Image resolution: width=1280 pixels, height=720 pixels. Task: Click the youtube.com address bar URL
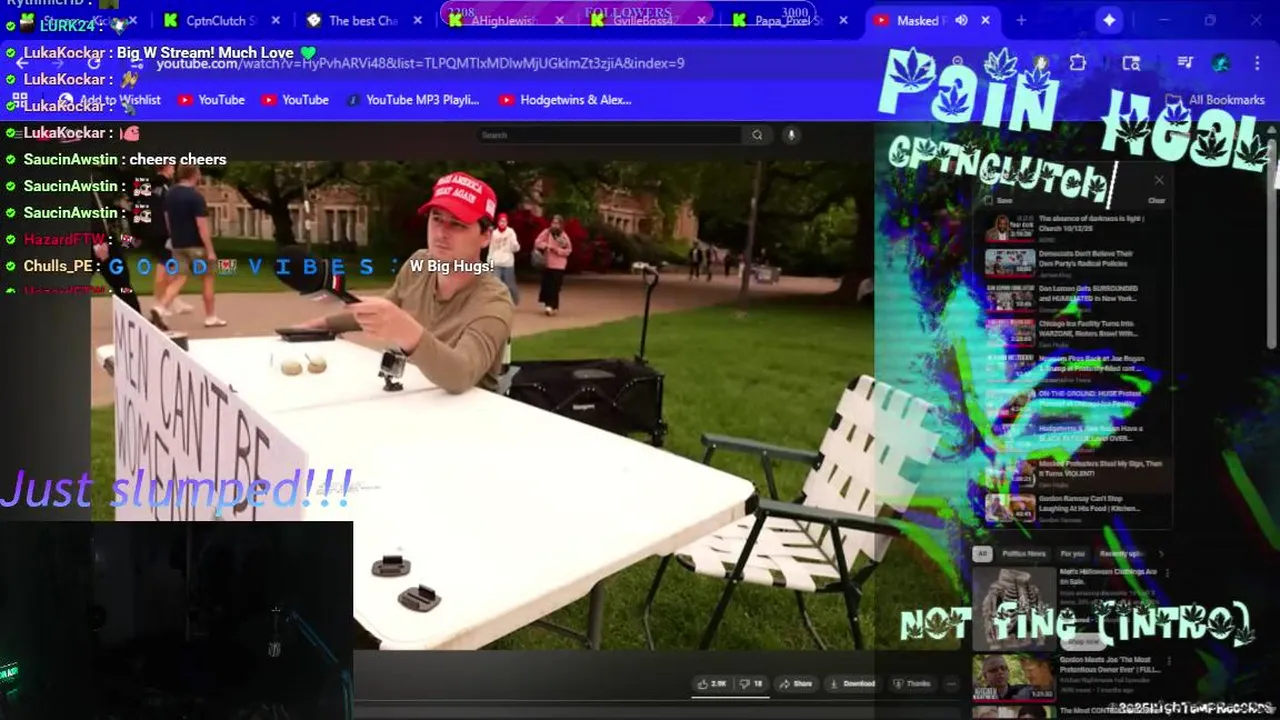point(420,63)
